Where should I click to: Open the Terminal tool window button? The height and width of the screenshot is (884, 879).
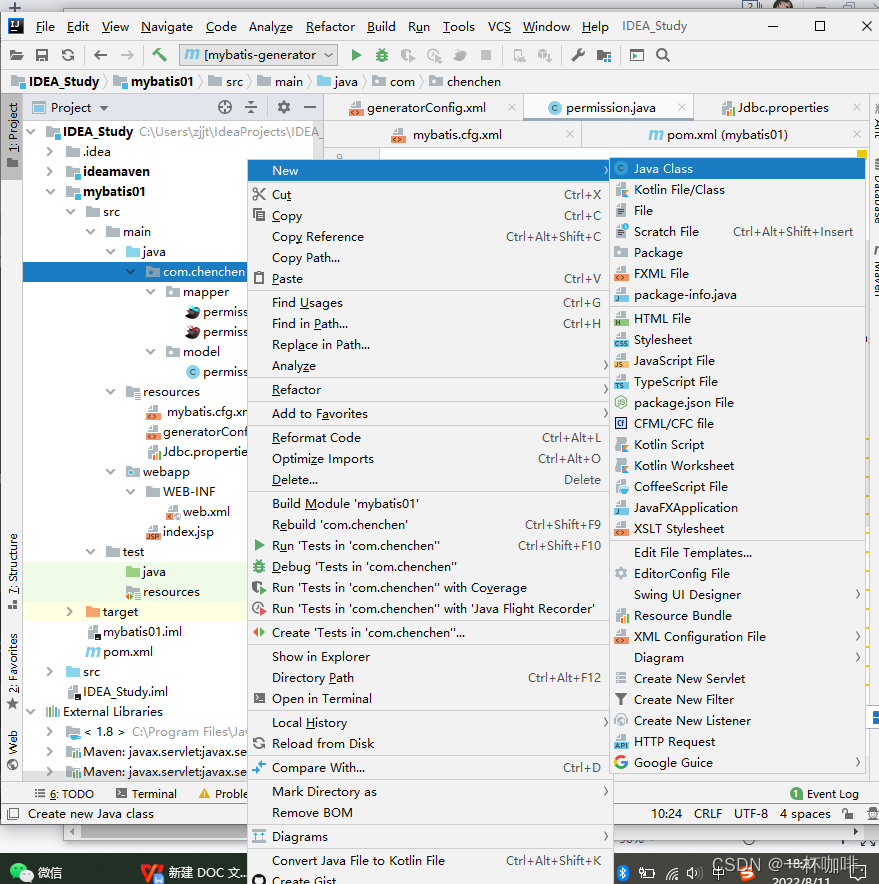click(x=147, y=794)
